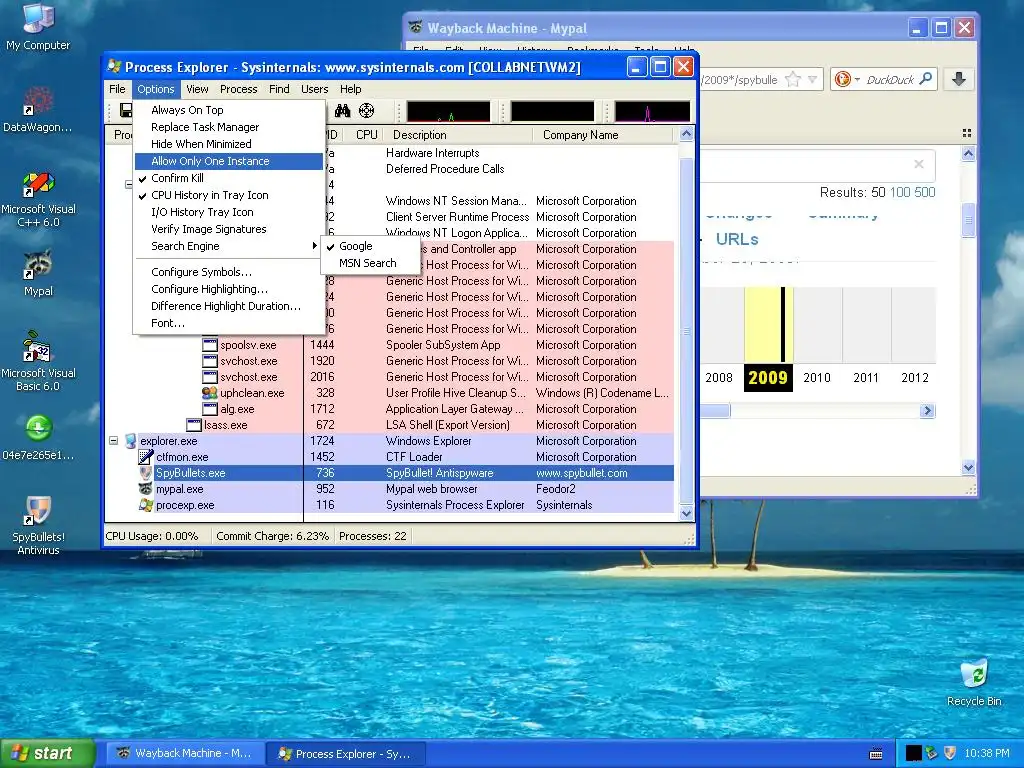
Task: Open the search engine chooser dropdown arrow in Mypal
Action: pos(857,80)
